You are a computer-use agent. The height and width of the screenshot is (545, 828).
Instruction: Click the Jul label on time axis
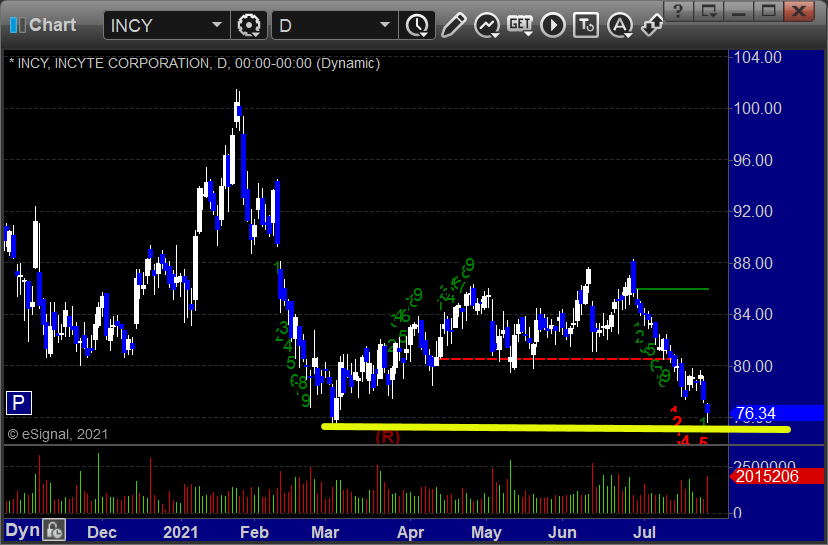644,532
